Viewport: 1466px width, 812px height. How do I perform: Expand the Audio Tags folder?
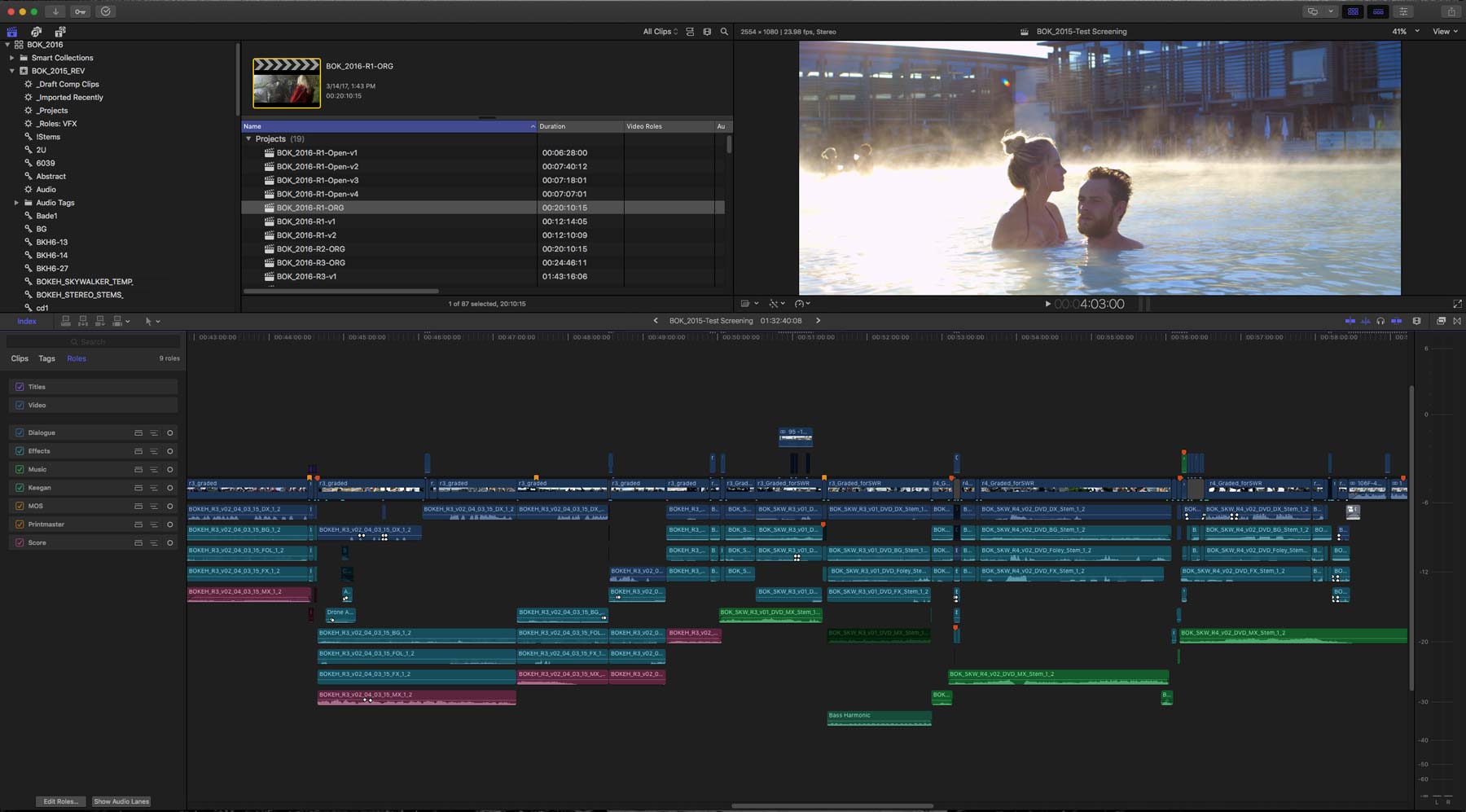click(16, 203)
